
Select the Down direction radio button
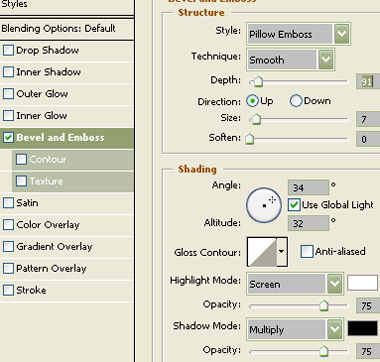[x=296, y=101]
